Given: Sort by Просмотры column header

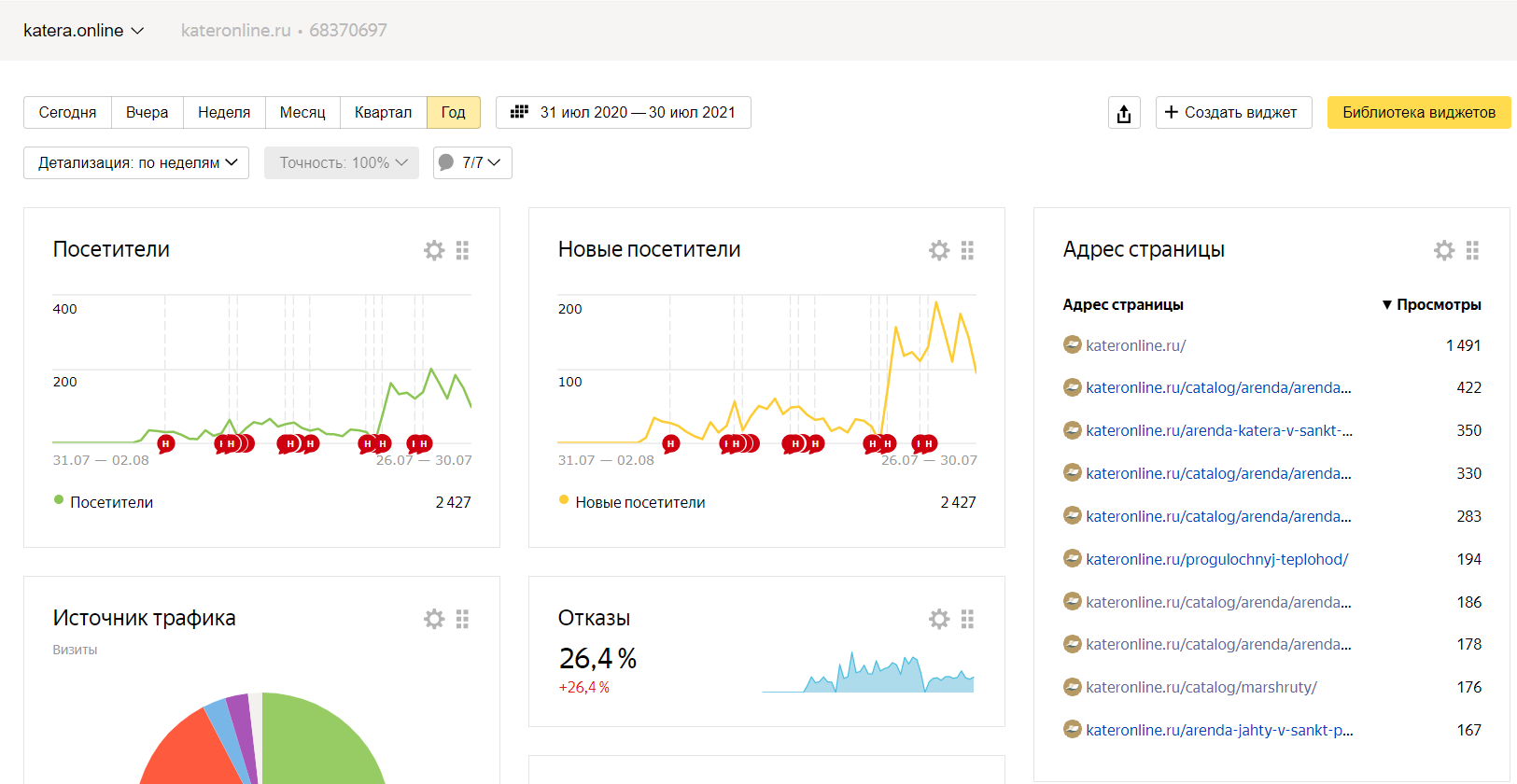Looking at the screenshot, I should [x=1431, y=304].
